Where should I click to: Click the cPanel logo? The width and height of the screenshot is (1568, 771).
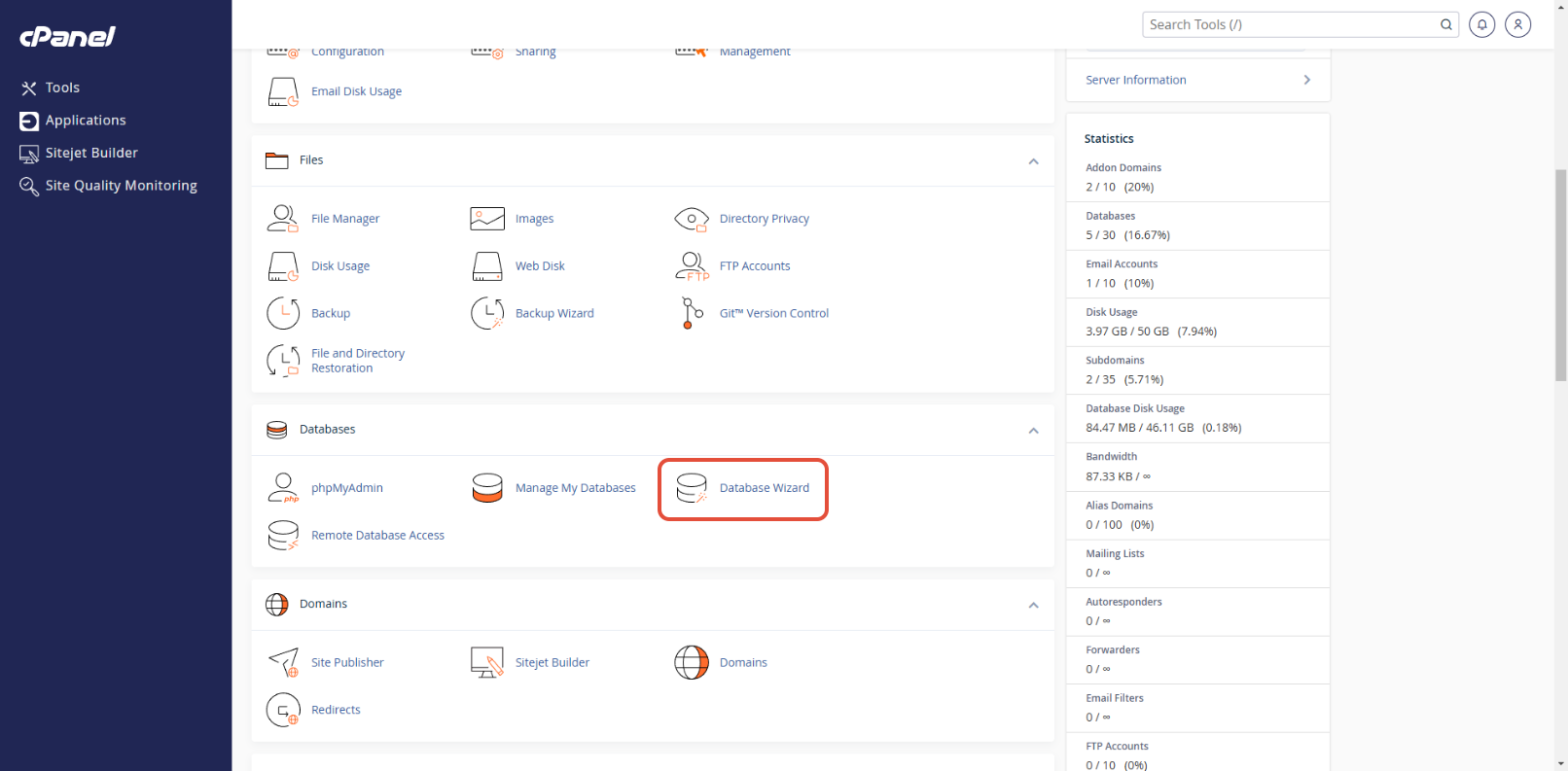(x=68, y=37)
